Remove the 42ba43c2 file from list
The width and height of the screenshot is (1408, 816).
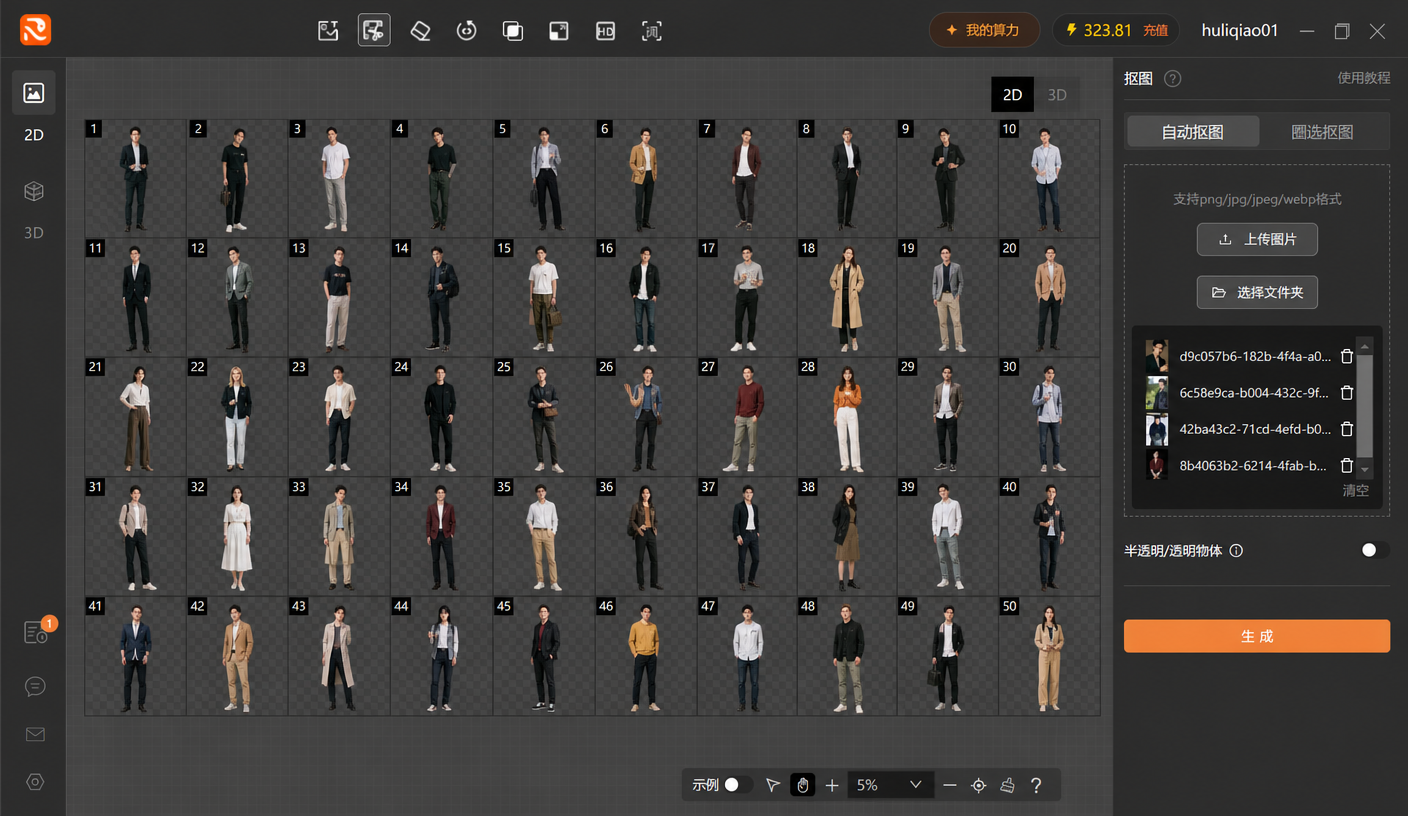pos(1347,429)
